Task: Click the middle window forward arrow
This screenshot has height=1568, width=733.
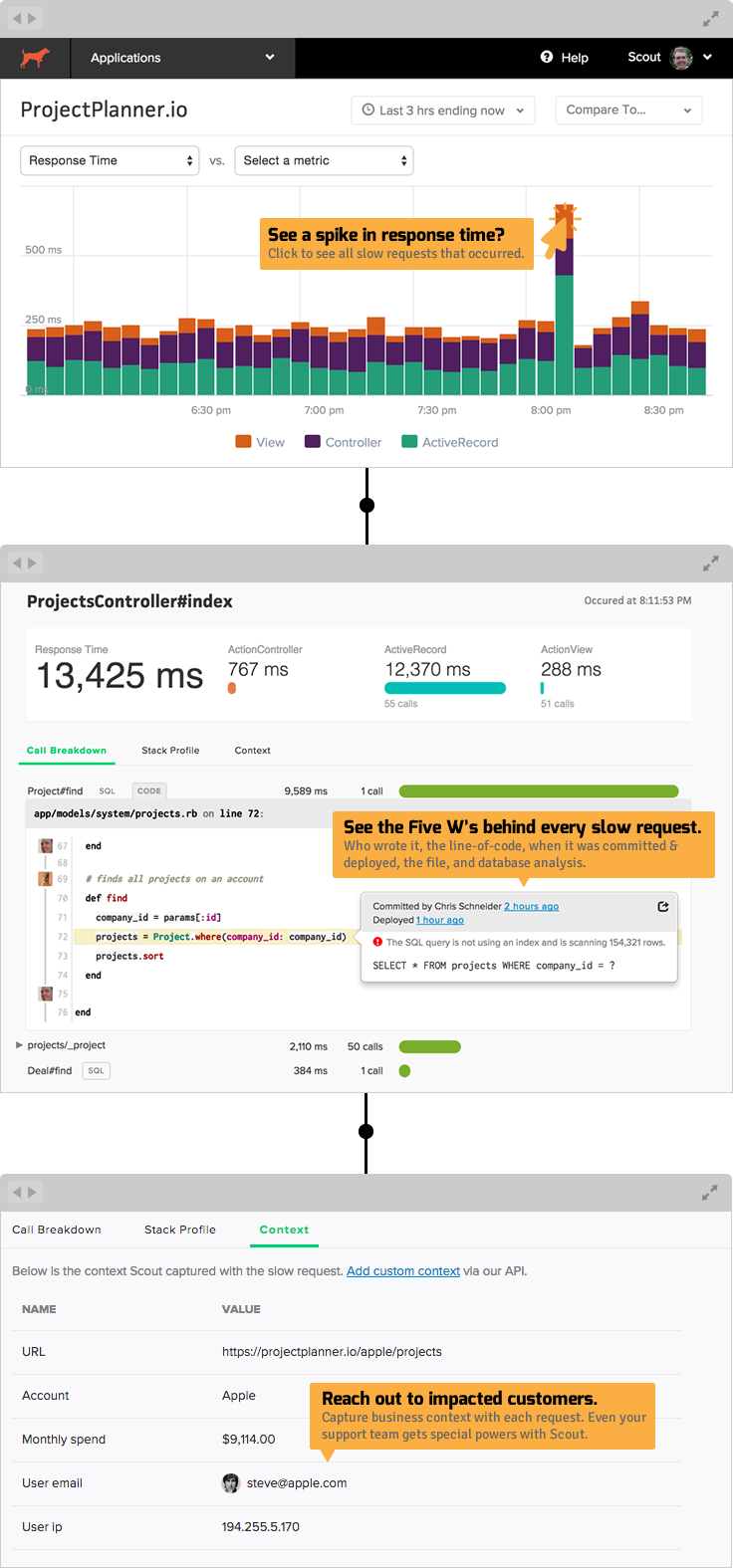Action: (x=32, y=563)
